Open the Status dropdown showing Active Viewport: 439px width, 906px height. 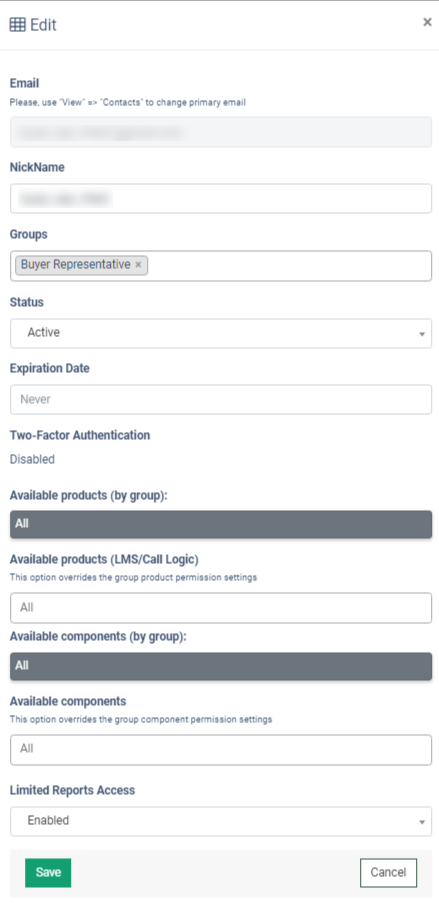tap(221, 333)
